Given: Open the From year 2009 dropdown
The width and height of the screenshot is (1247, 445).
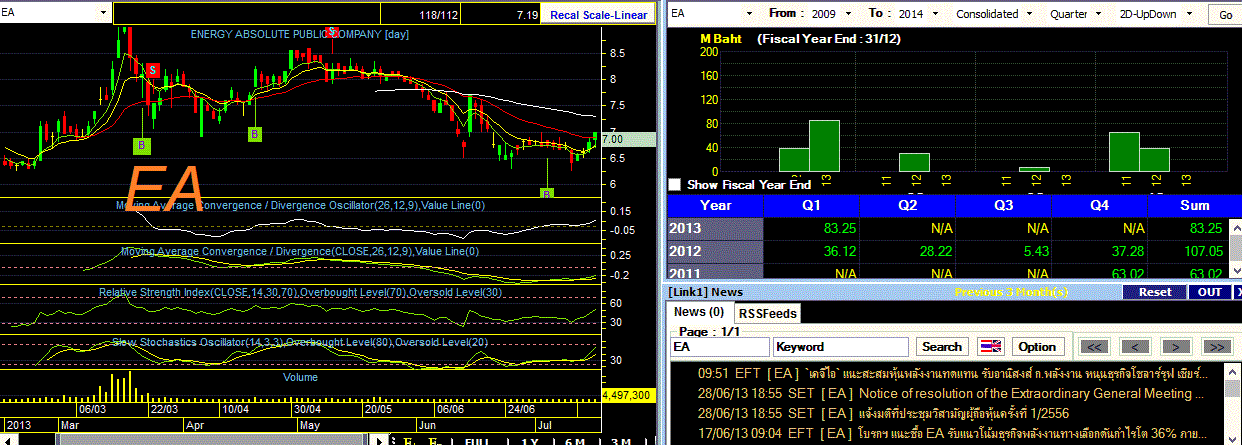Looking at the screenshot, I should [x=850, y=14].
